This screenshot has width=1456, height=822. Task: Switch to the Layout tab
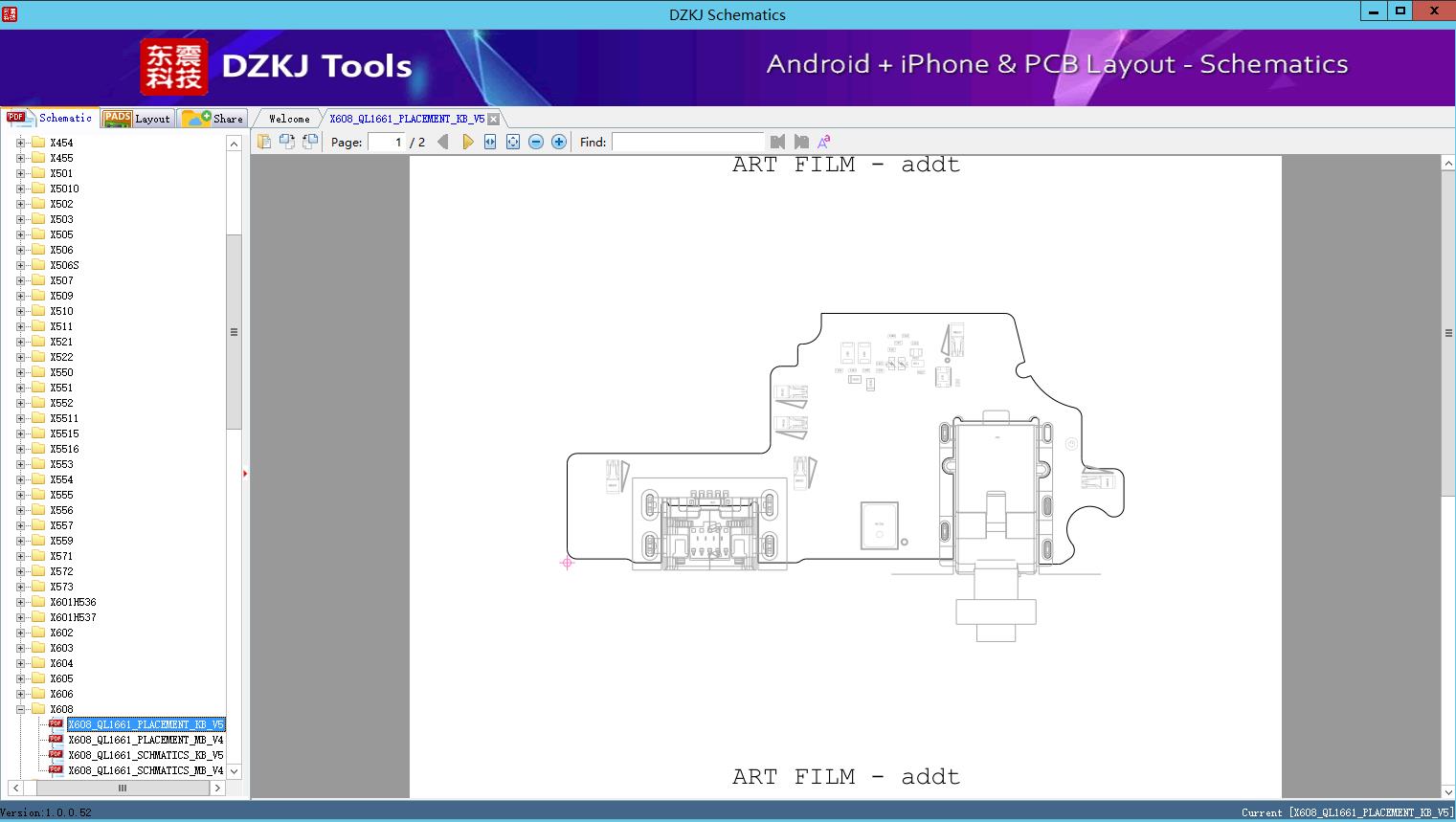click(x=139, y=119)
